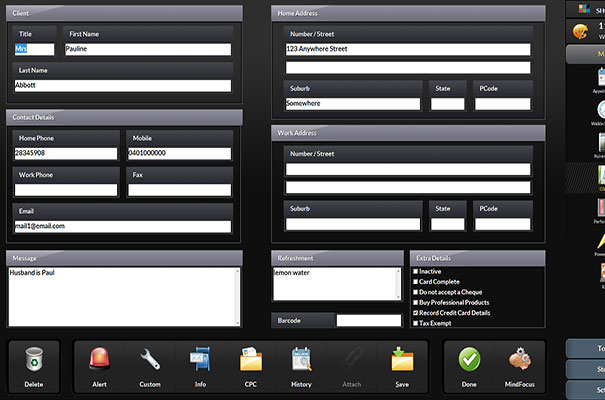This screenshot has height=400, width=605.
Task: Toggle the Tax Exempt checkbox
Action: tap(416, 323)
